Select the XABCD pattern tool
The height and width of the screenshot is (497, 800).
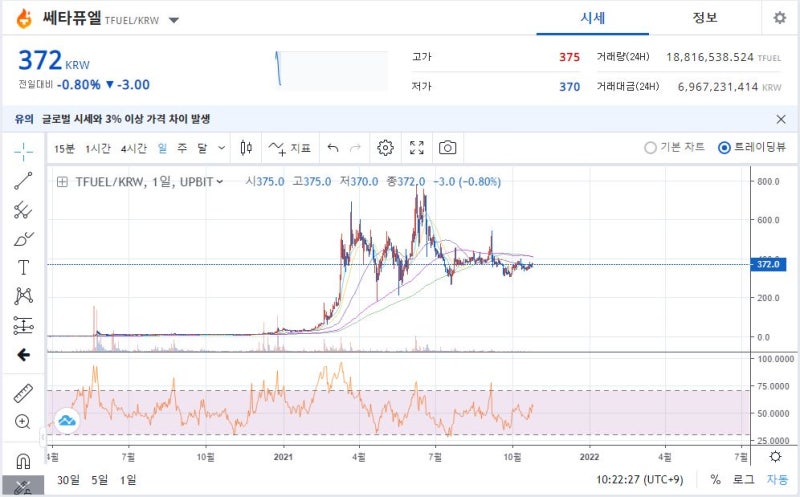(23, 296)
